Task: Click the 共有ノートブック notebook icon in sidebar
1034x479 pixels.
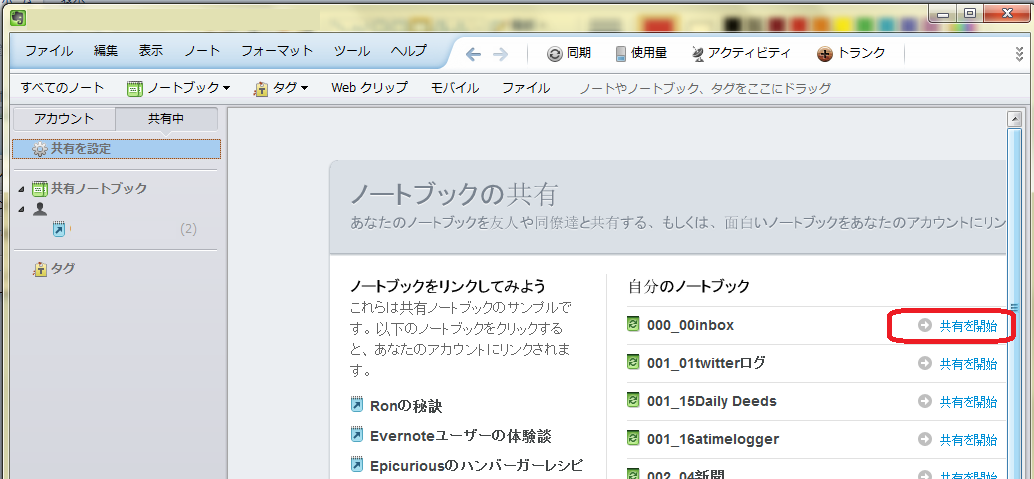Action: (x=40, y=189)
